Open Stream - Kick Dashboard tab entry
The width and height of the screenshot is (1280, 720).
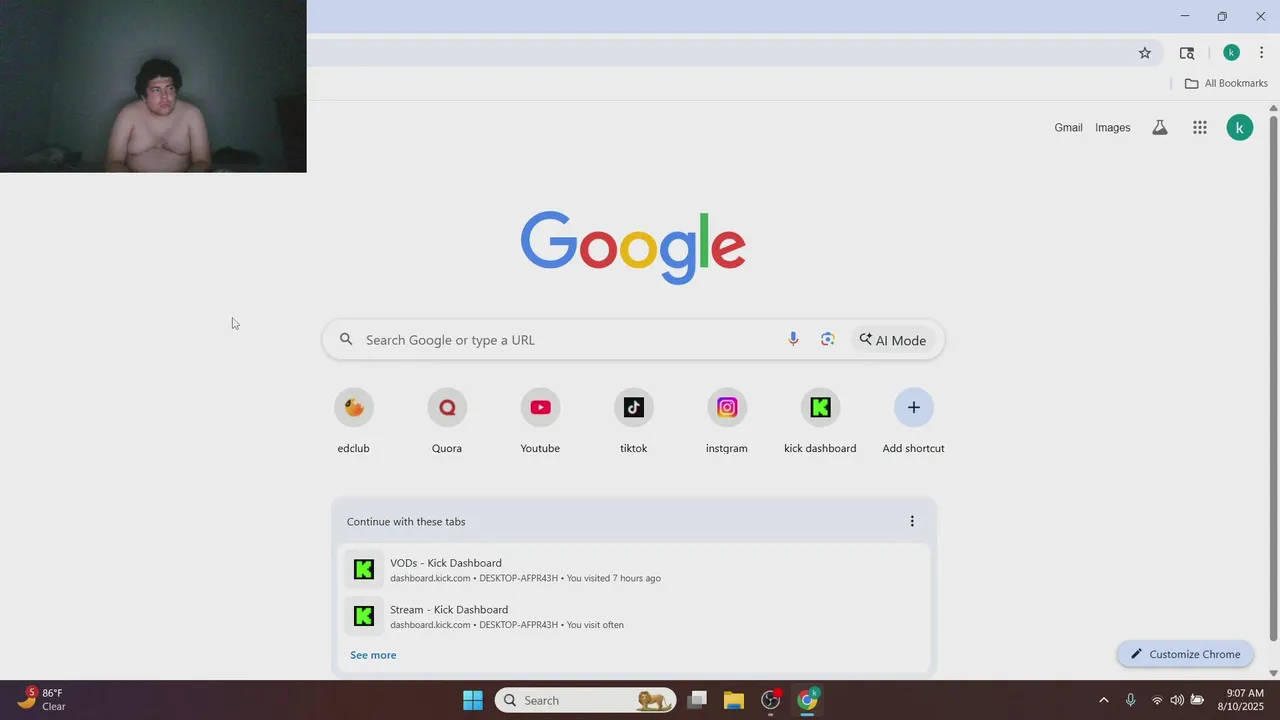(x=634, y=616)
